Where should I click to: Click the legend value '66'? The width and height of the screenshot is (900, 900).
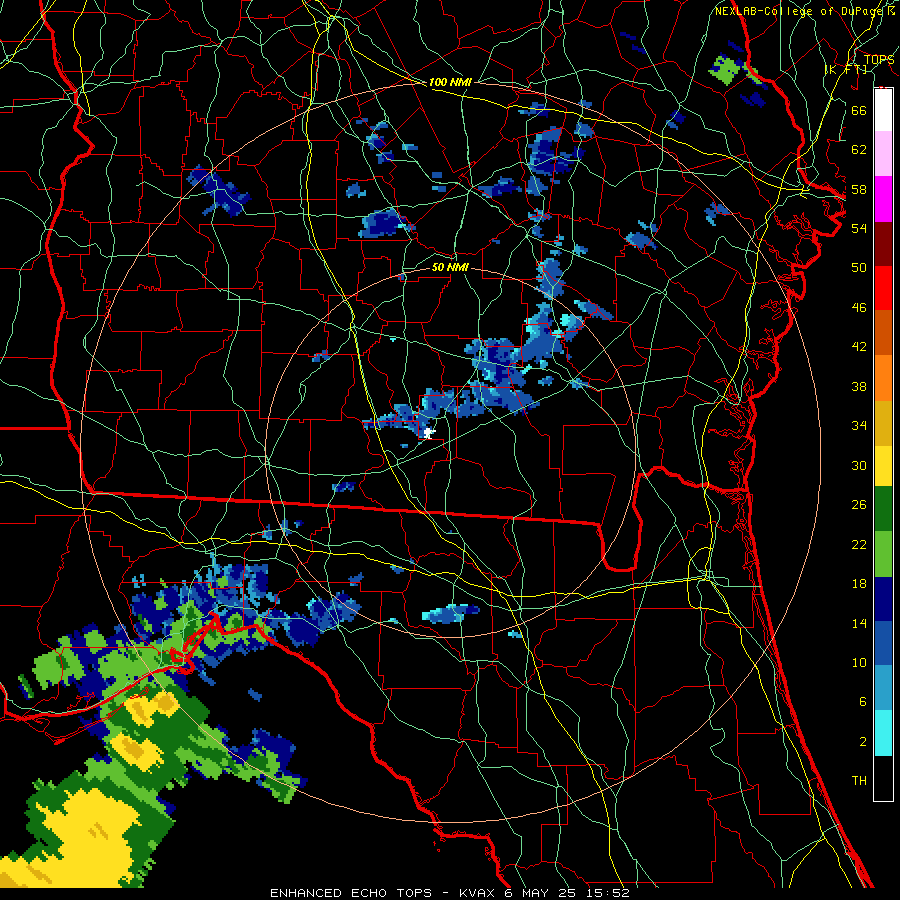coord(859,110)
